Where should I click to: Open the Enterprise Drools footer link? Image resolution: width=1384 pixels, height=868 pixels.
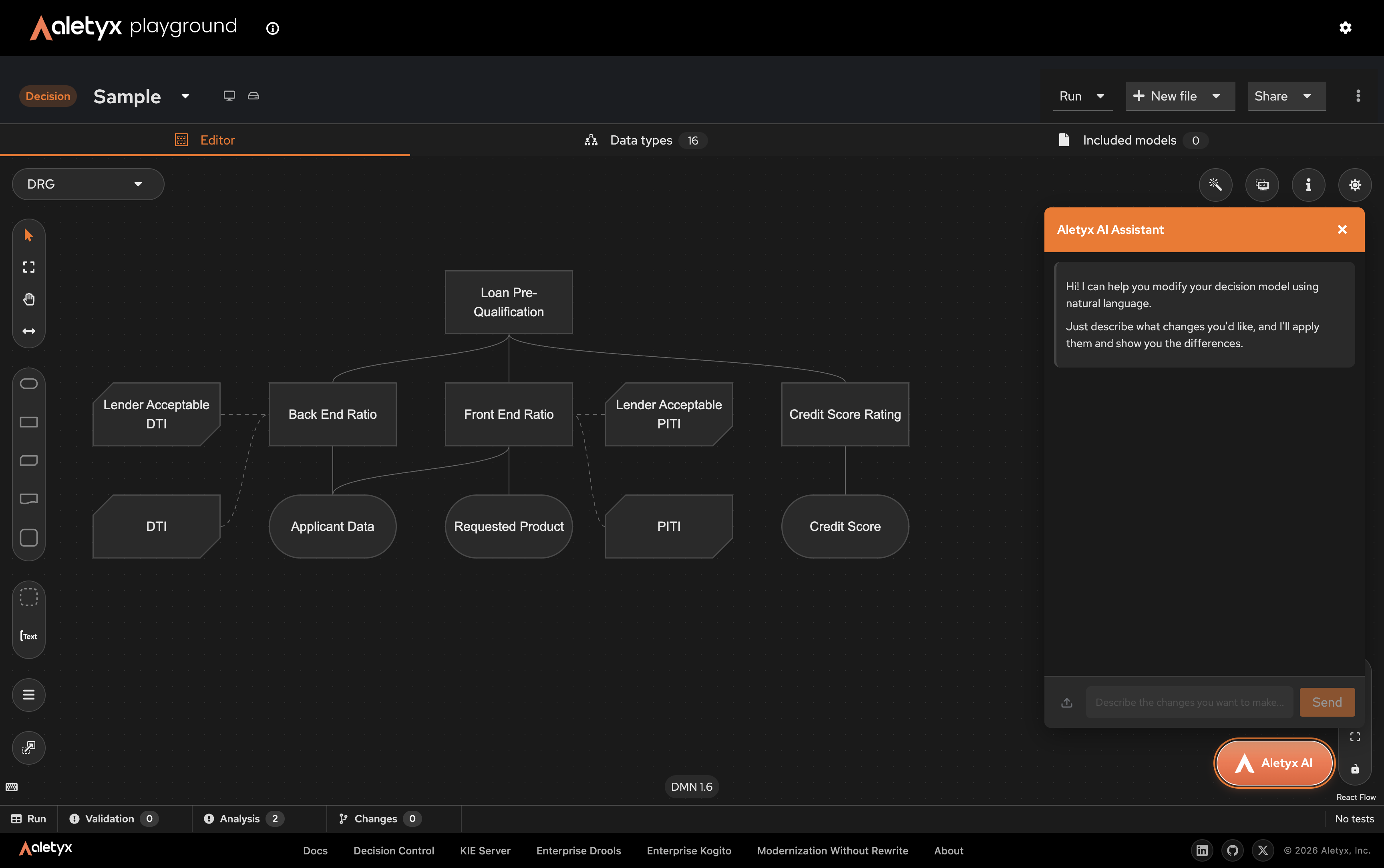click(x=579, y=851)
